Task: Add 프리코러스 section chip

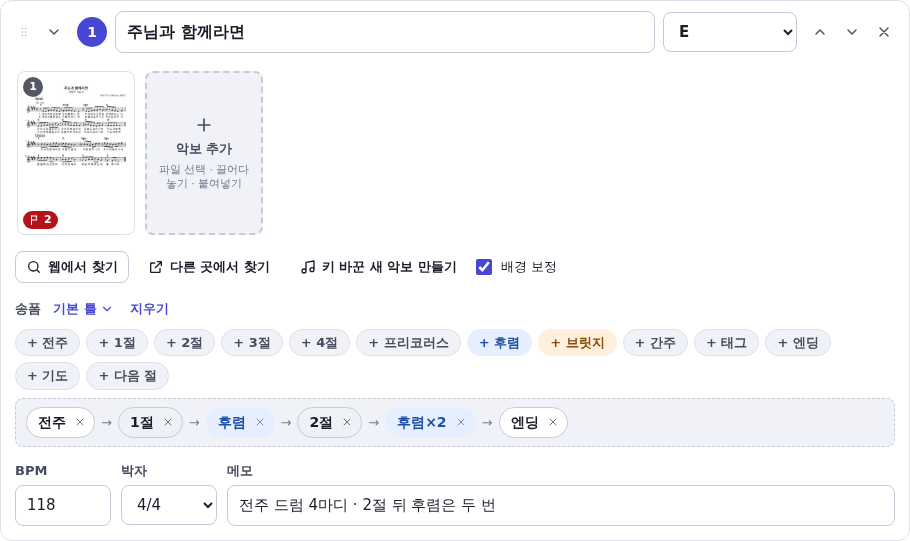Action: (409, 342)
